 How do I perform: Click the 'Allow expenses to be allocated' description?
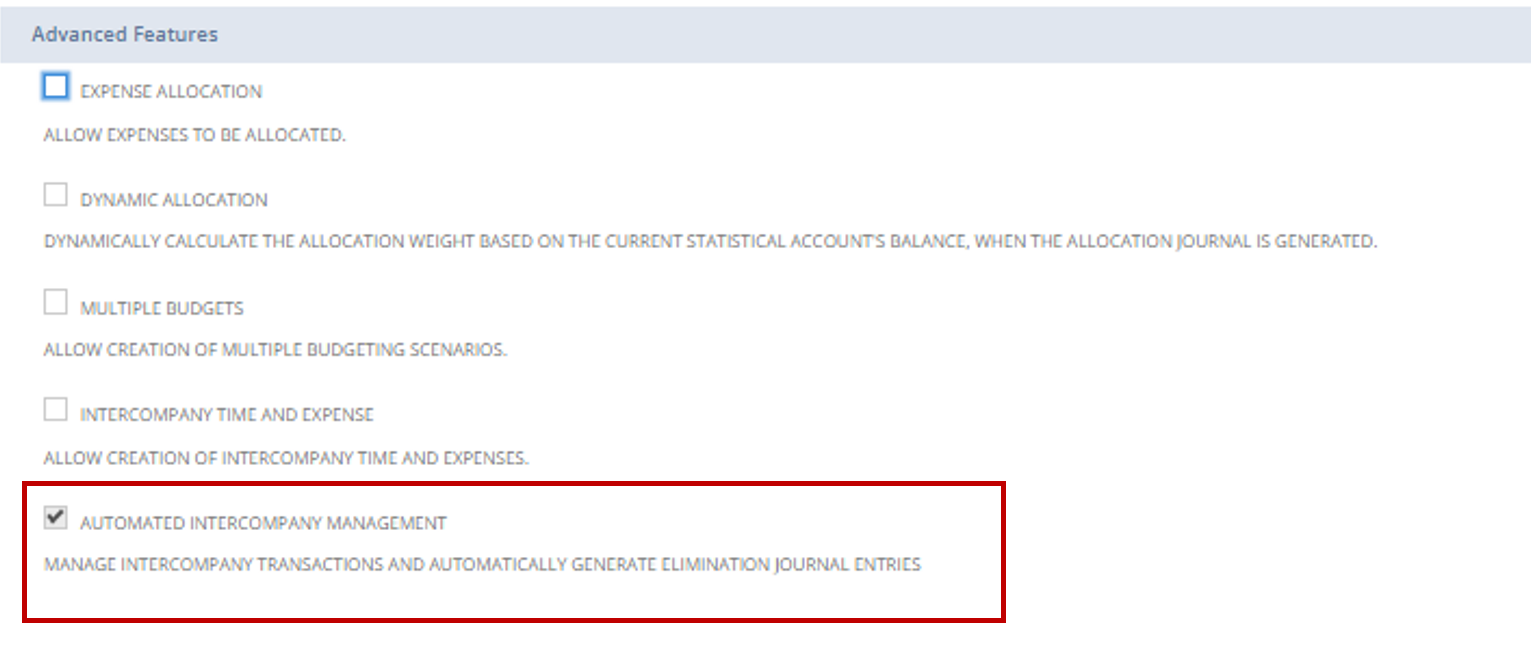point(195,135)
